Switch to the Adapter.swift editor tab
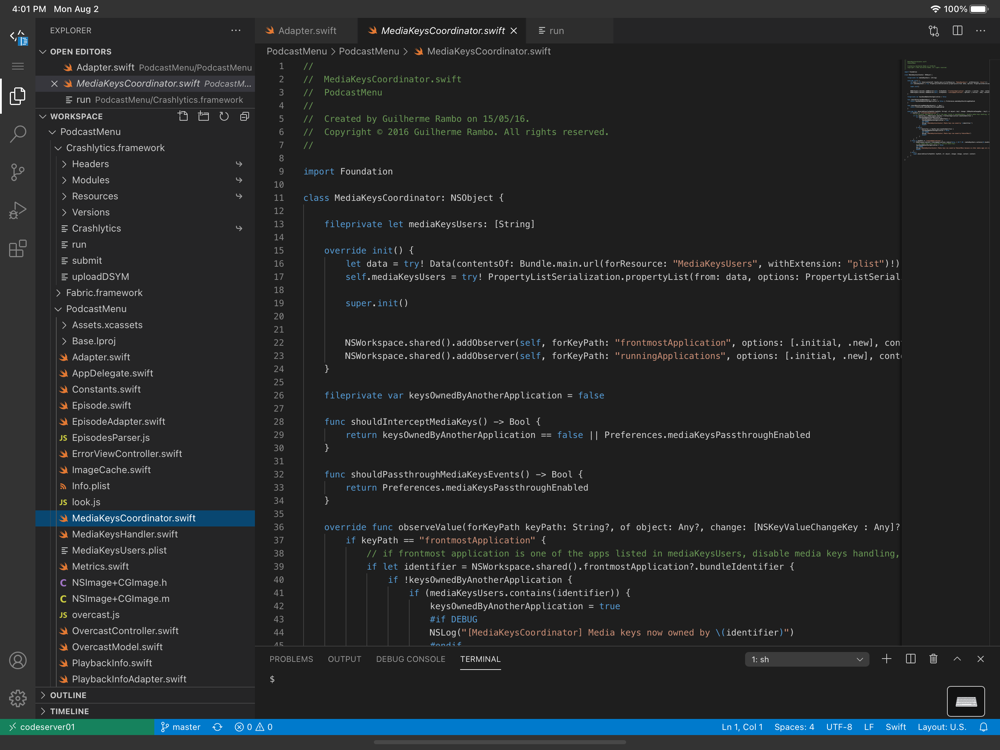The width and height of the screenshot is (1000, 750). [x=306, y=31]
